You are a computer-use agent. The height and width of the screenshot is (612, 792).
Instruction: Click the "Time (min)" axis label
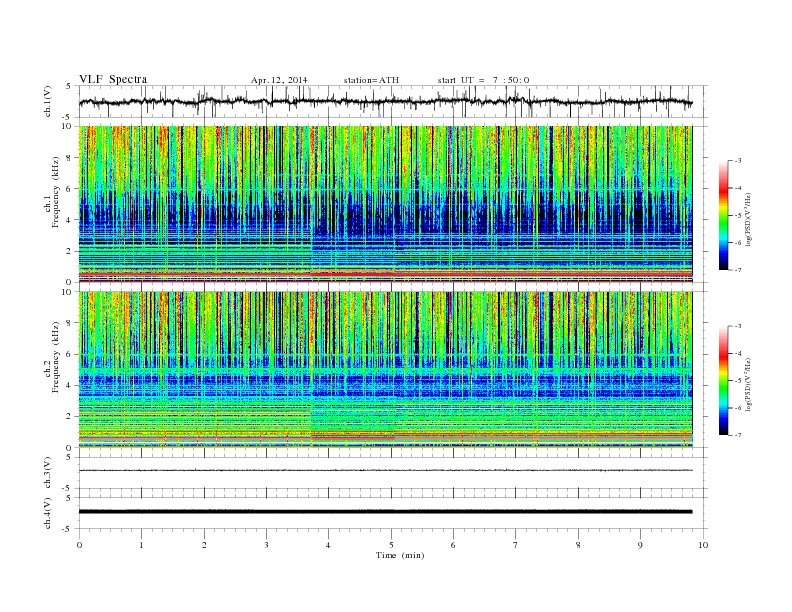coord(400,555)
